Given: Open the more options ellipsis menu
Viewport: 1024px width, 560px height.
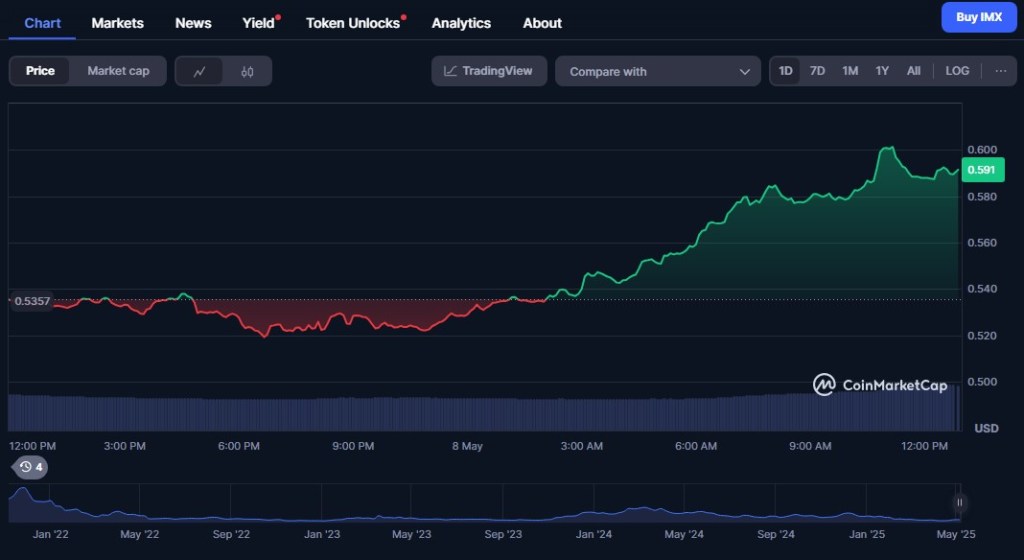Looking at the screenshot, I should [x=1000, y=71].
